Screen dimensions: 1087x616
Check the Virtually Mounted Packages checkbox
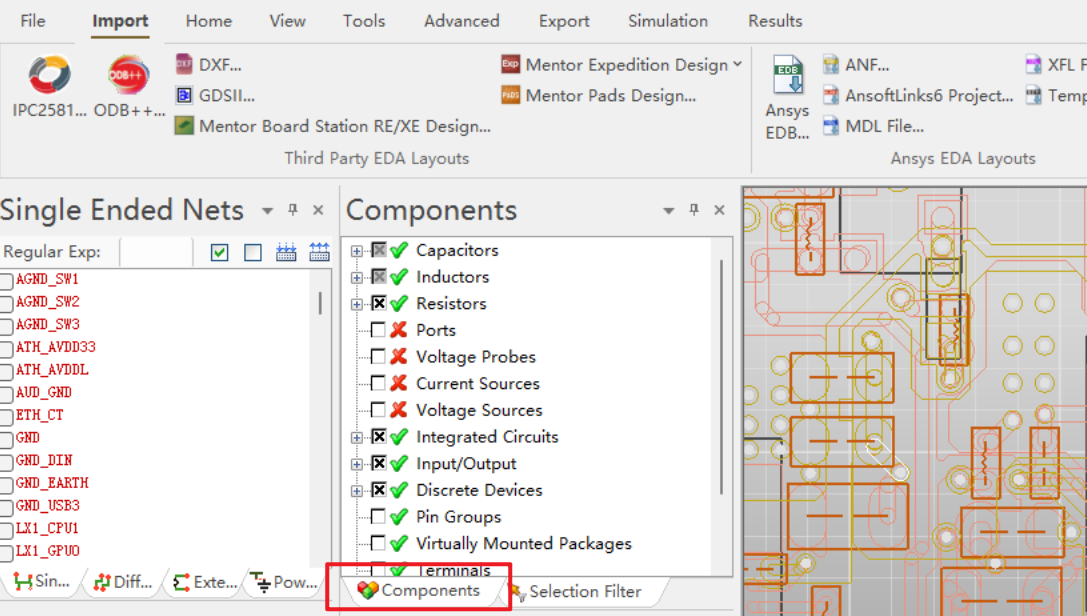tap(379, 543)
